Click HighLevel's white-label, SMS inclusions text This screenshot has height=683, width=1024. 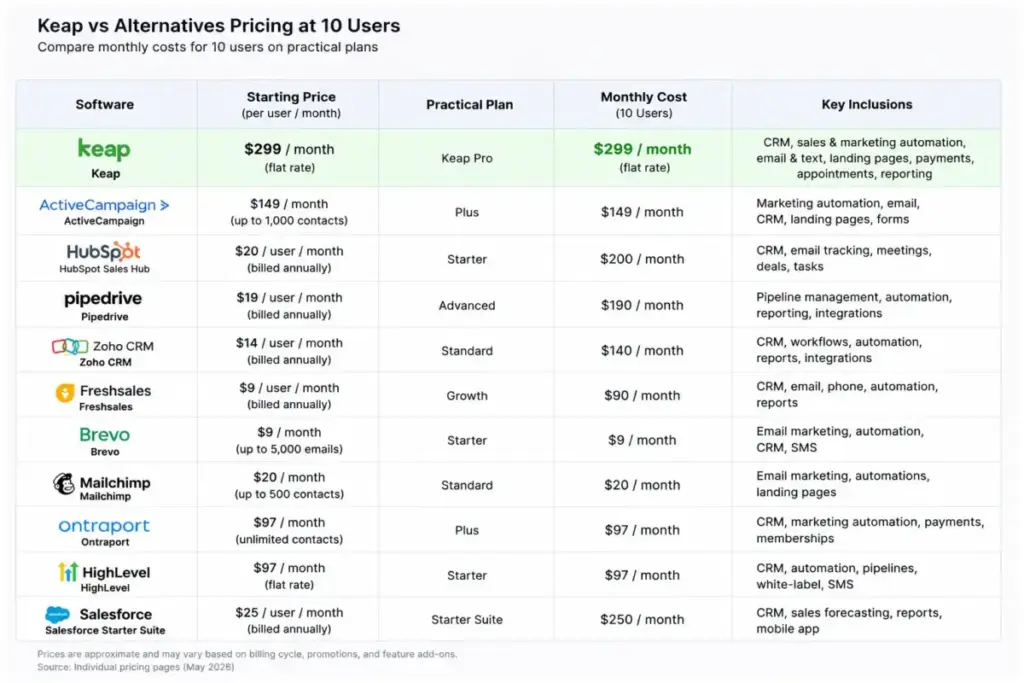click(x=837, y=576)
